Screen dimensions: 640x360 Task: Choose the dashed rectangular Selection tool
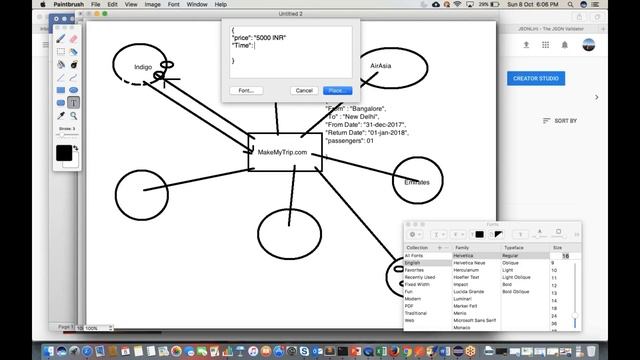click(61, 52)
